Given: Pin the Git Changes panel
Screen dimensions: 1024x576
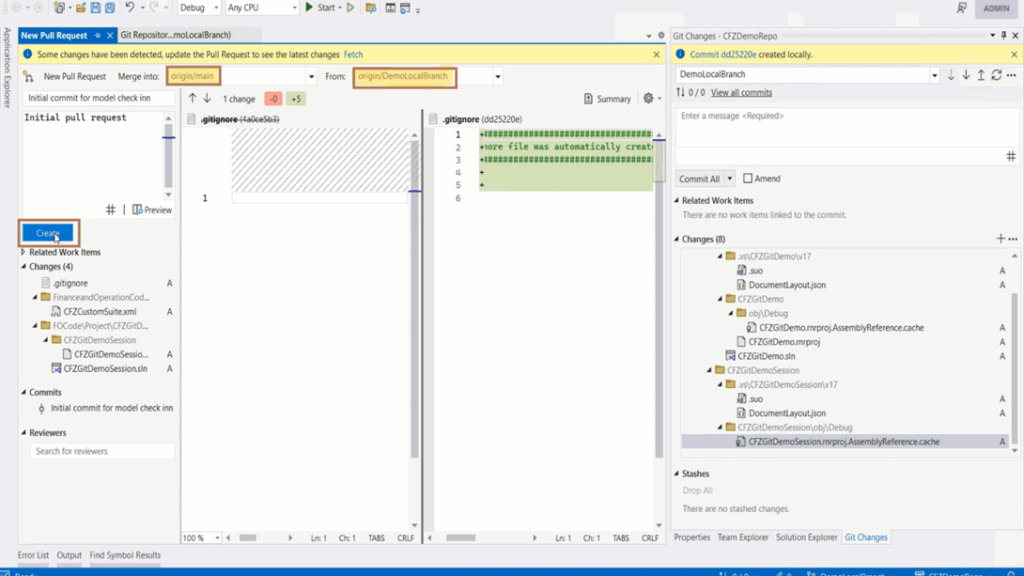Looking at the screenshot, I should [x=1004, y=35].
